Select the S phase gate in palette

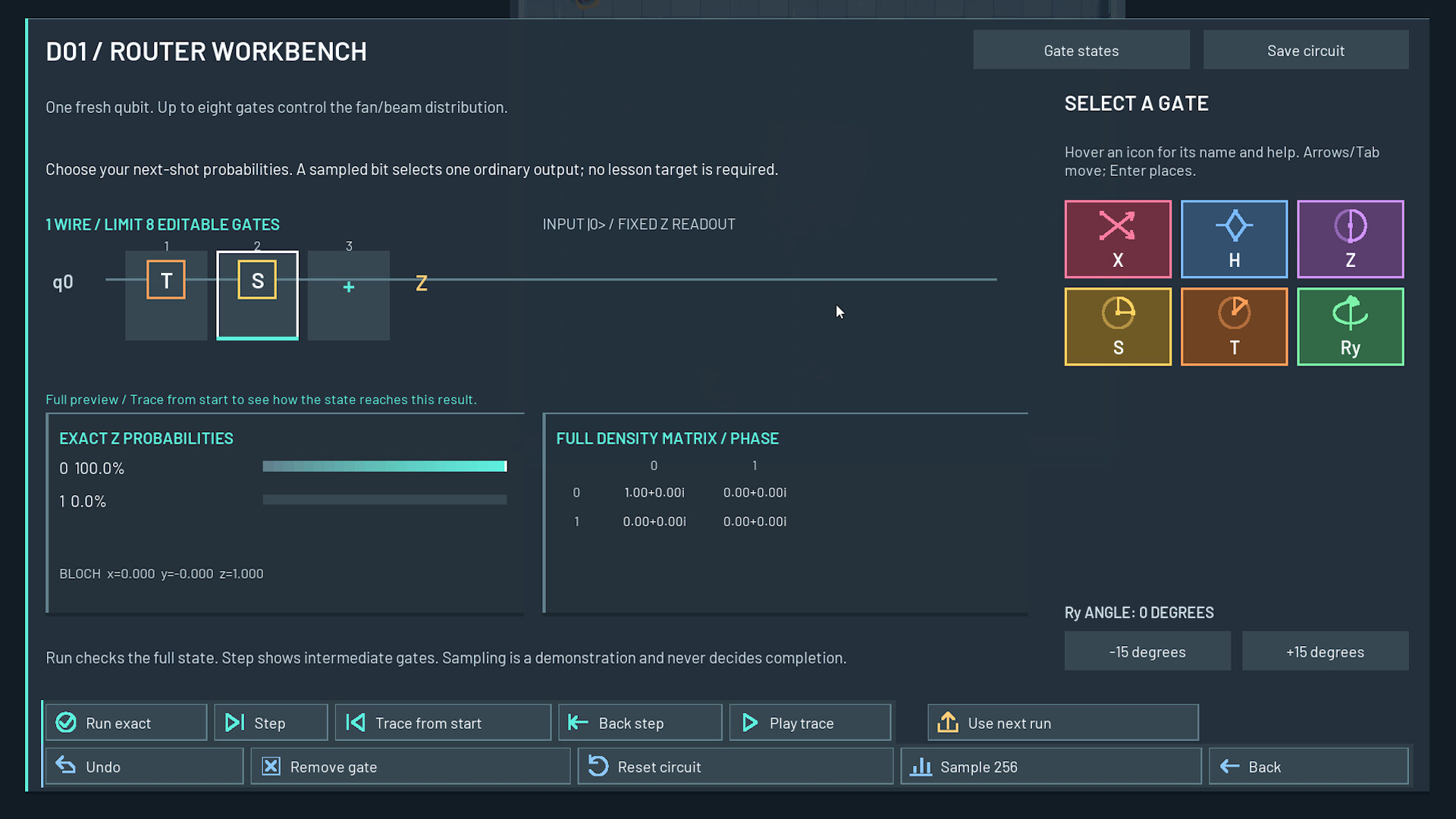pos(1118,327)
